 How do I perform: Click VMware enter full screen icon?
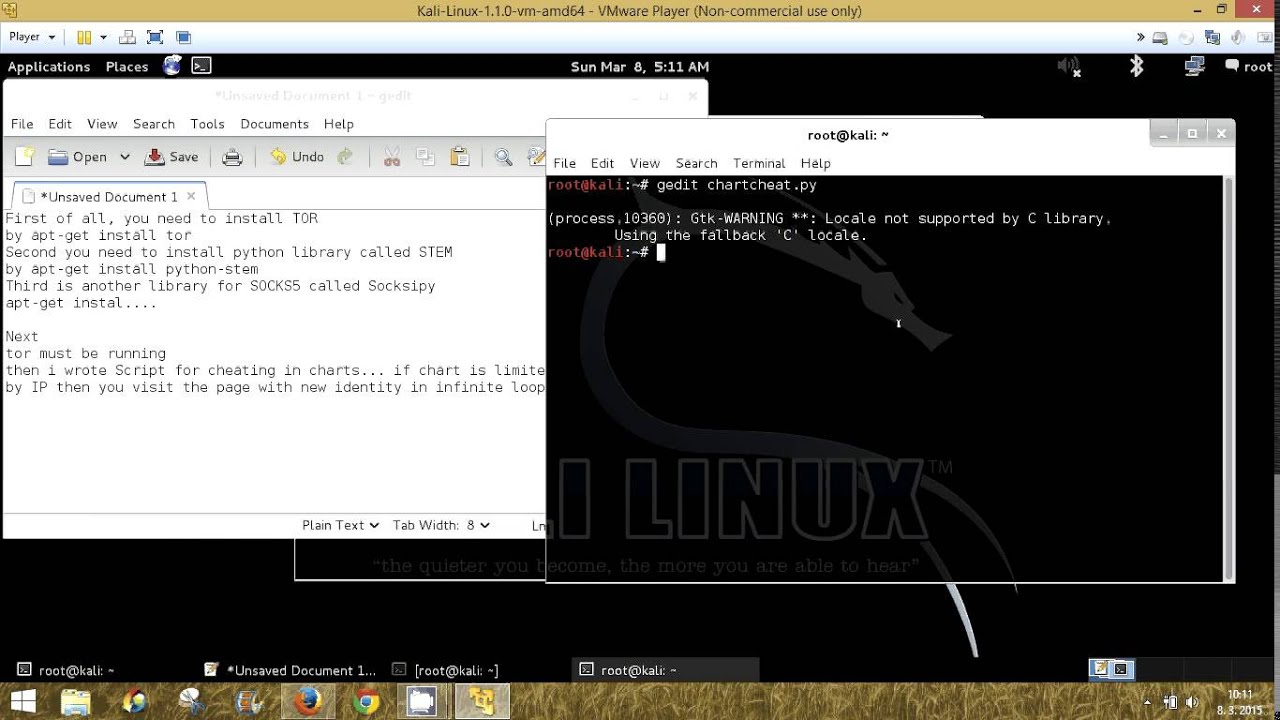(x=155, y=37)
